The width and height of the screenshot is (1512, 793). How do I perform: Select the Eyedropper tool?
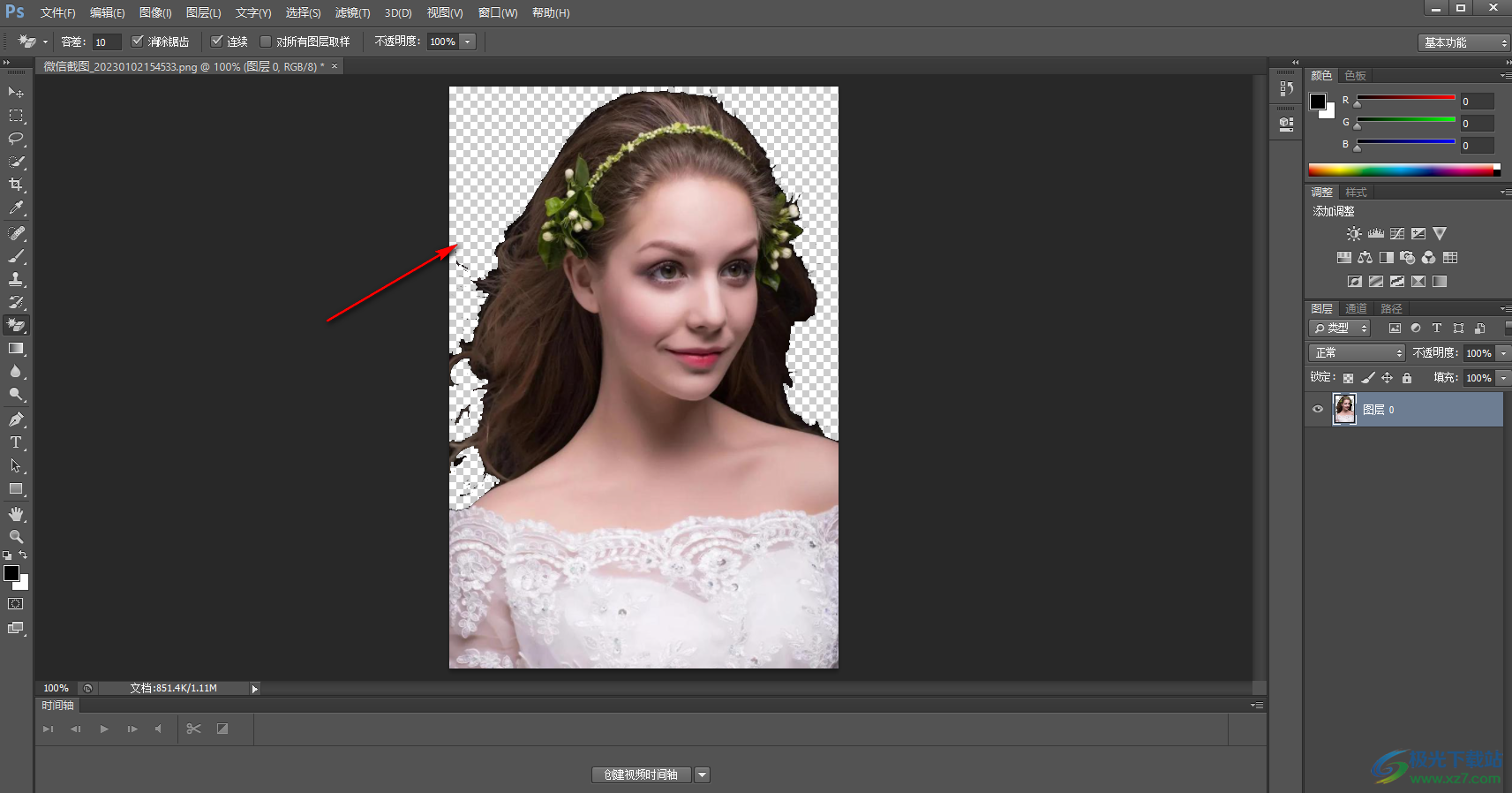click(x=16, y=208)
